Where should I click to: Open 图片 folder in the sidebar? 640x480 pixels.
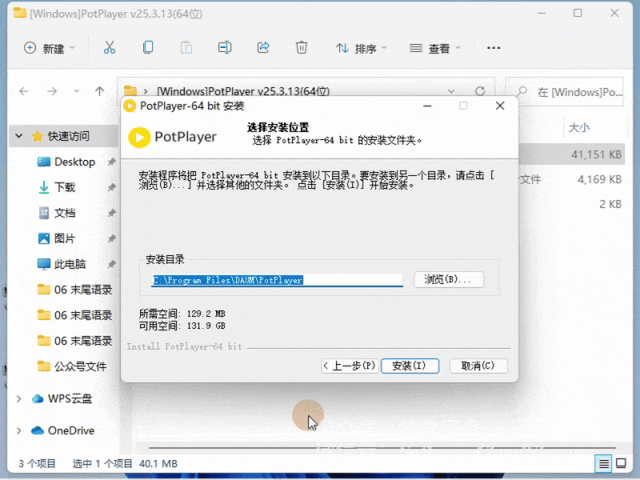click(x=64, y=238)
